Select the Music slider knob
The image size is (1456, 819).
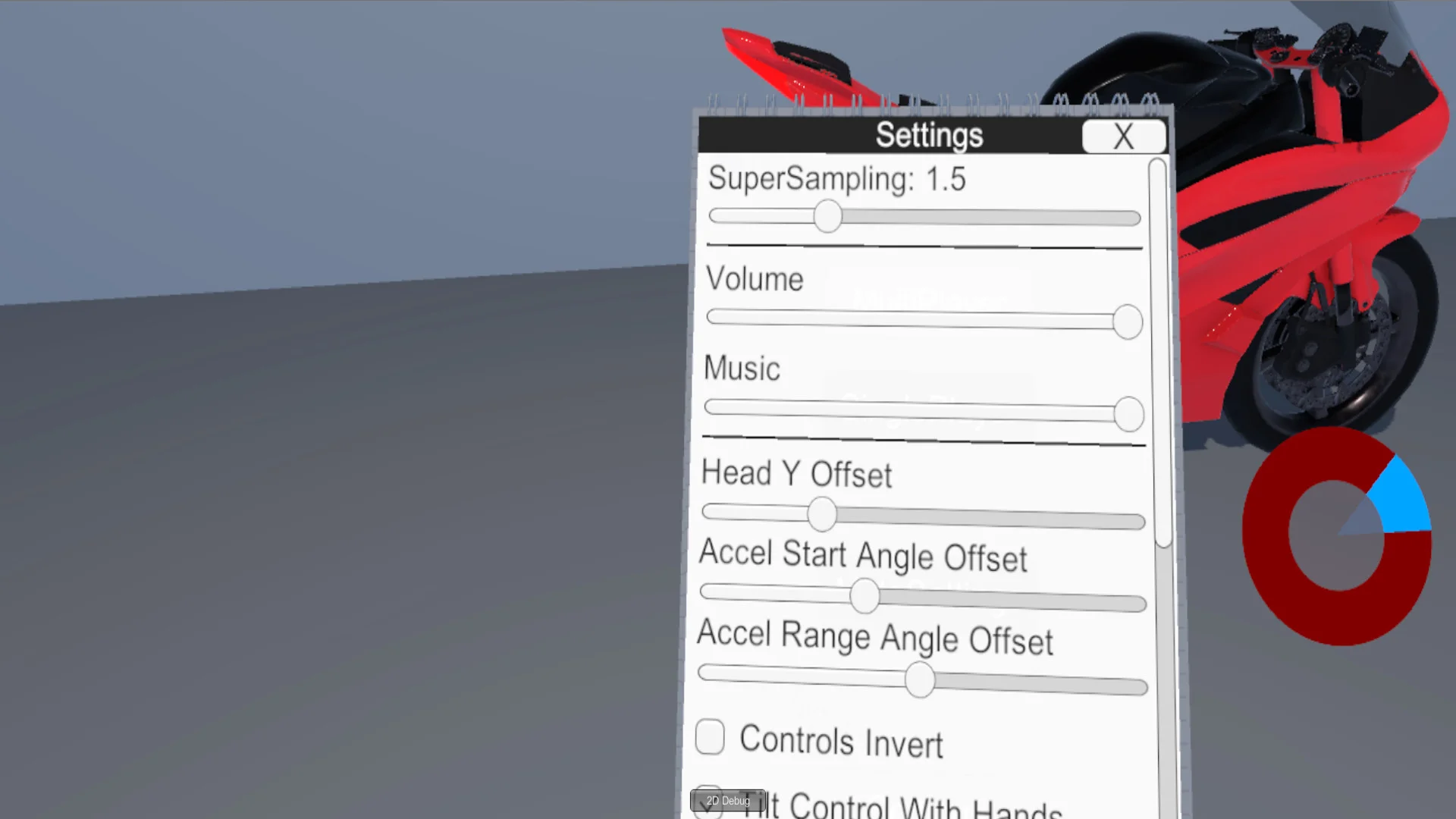point(1129,414)
